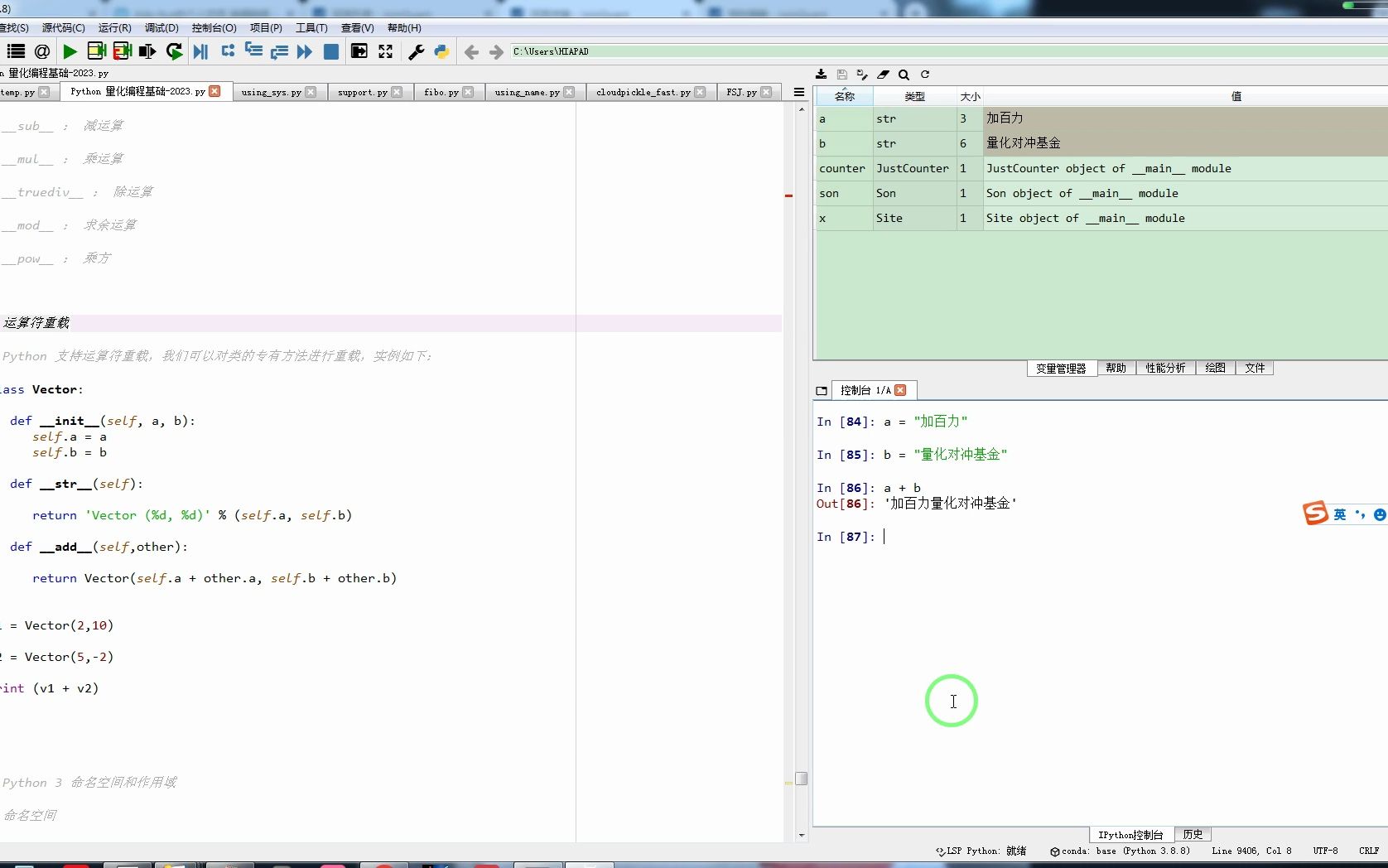Click the debug step-return icon
1388x868 pixels.
tap(279, 51)
